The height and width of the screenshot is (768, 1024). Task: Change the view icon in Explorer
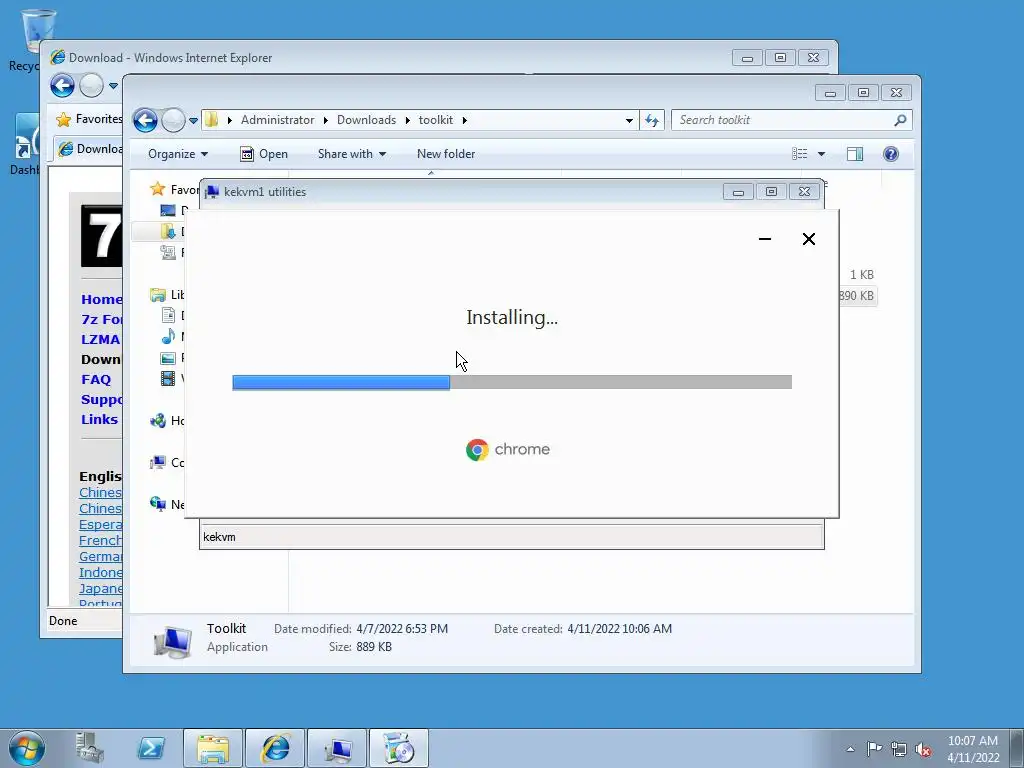coord(799,154)
